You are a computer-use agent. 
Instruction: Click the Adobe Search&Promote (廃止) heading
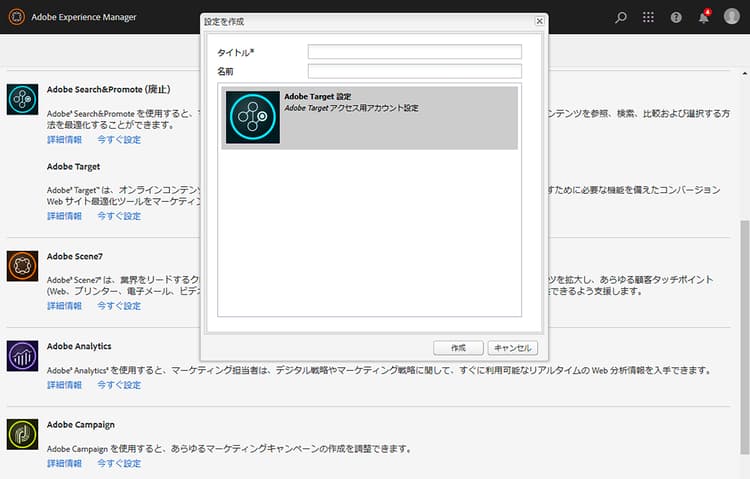[x=109, y=89]
